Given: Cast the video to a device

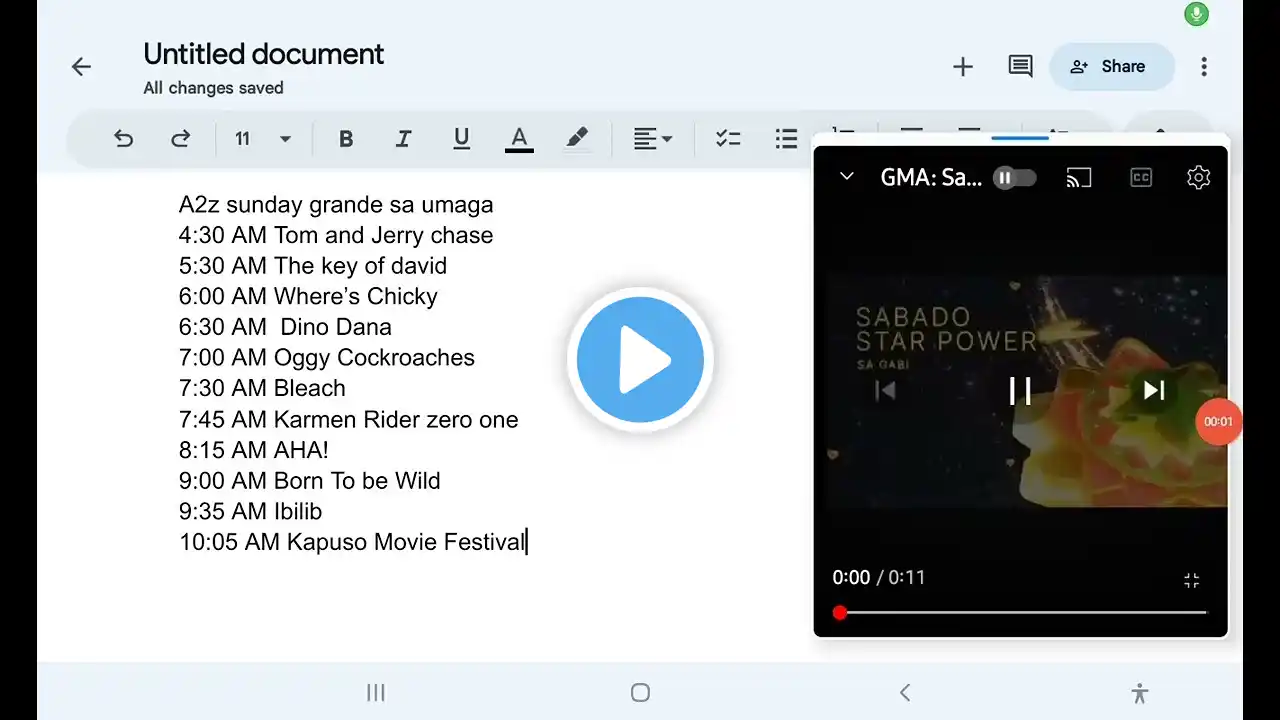Looking at the screenshot, I should (x=1079, y=178).
